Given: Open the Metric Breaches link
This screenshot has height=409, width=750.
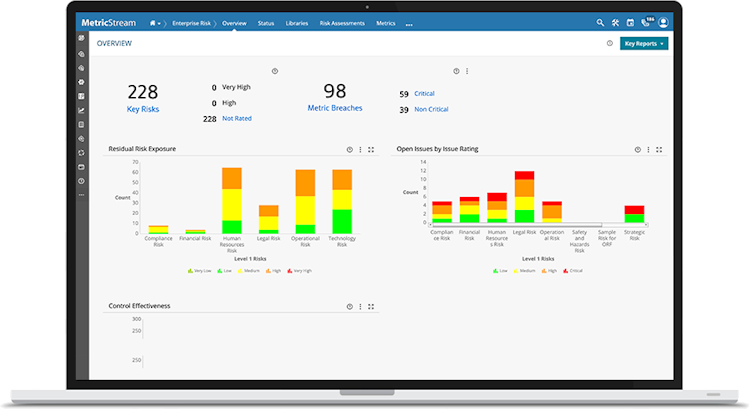Looking at the screenshot, I should (335, 108).
